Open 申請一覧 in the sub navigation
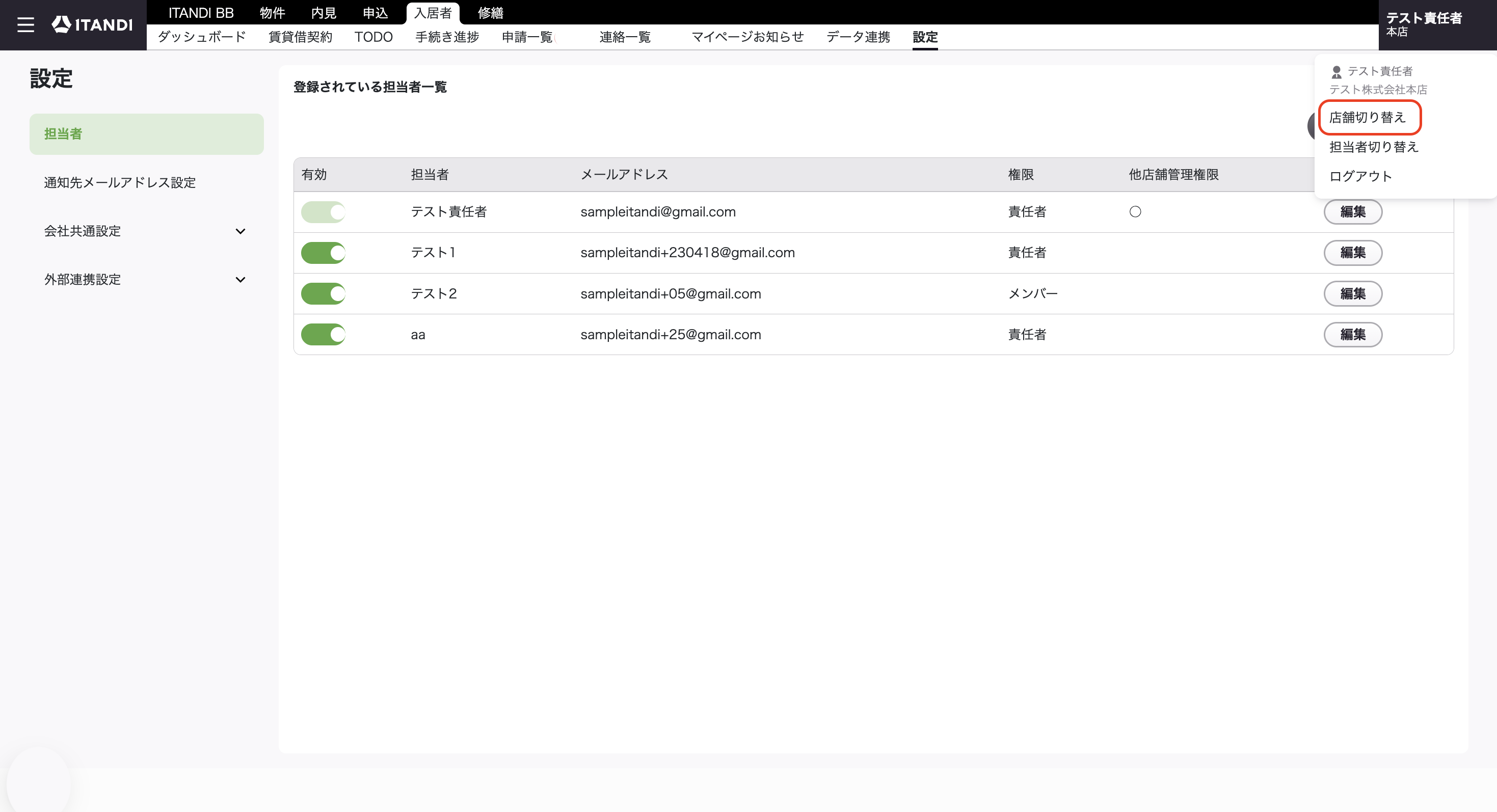This screenshot has width=1497, height=812. [x=527, y=37]
